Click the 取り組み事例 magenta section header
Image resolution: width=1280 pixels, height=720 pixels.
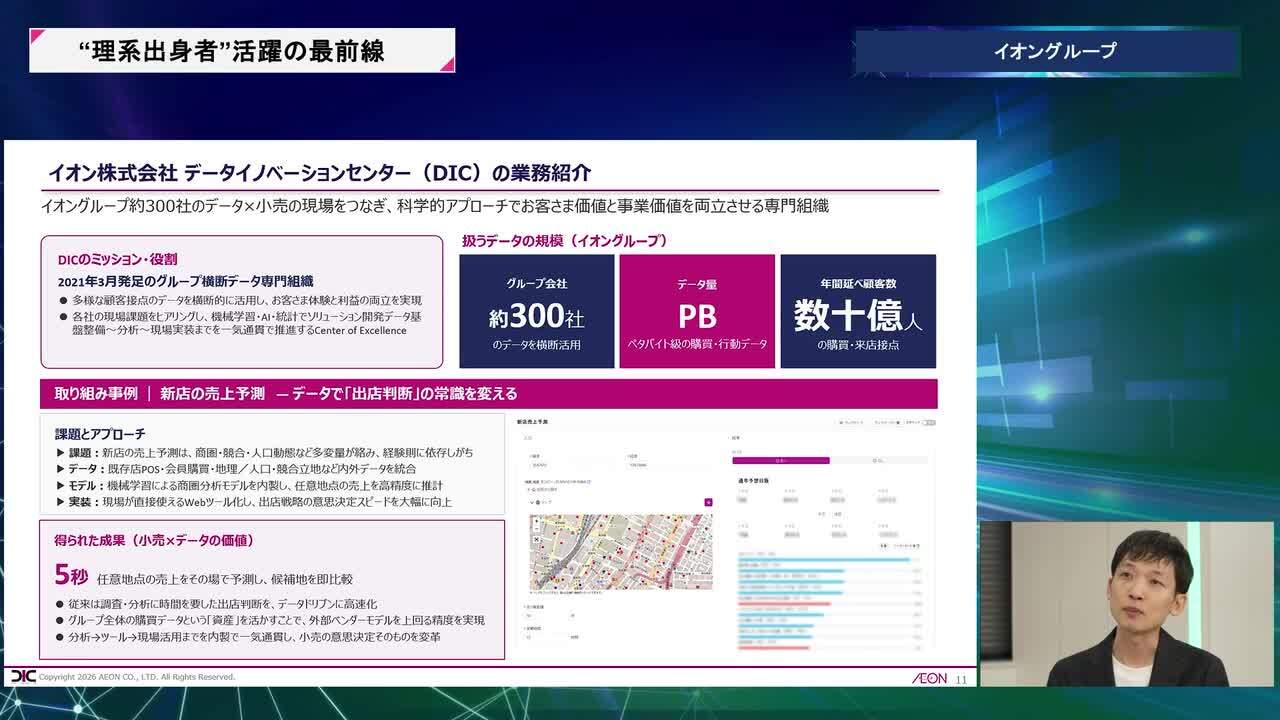tap(489, 394)
